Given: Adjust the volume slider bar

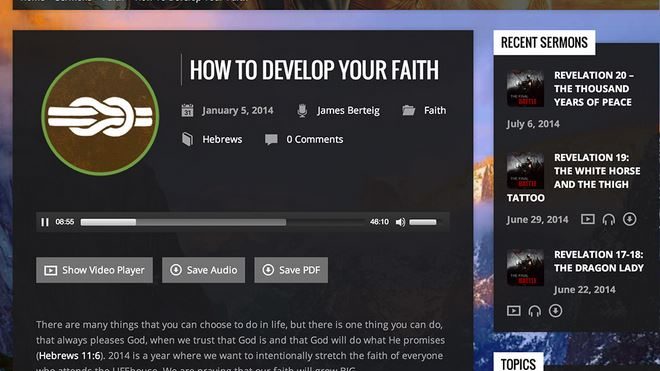Looking at the screenshot, I should point(423,222).
